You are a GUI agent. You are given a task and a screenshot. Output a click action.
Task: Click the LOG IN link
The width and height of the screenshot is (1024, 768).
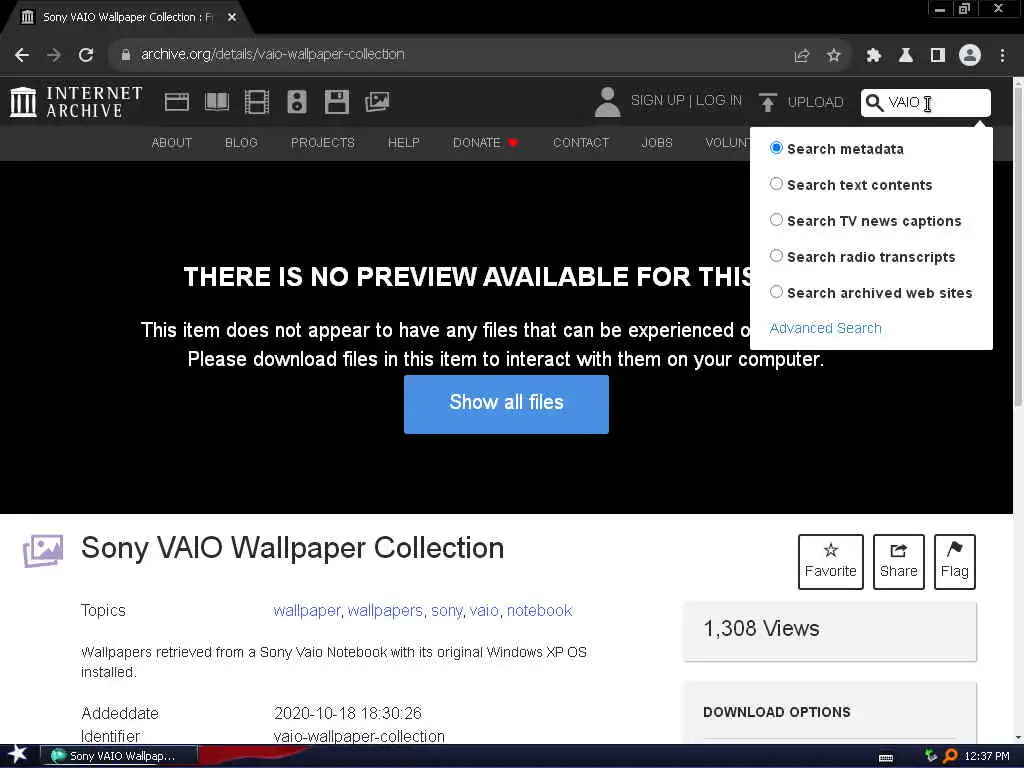tap(718, 101)
